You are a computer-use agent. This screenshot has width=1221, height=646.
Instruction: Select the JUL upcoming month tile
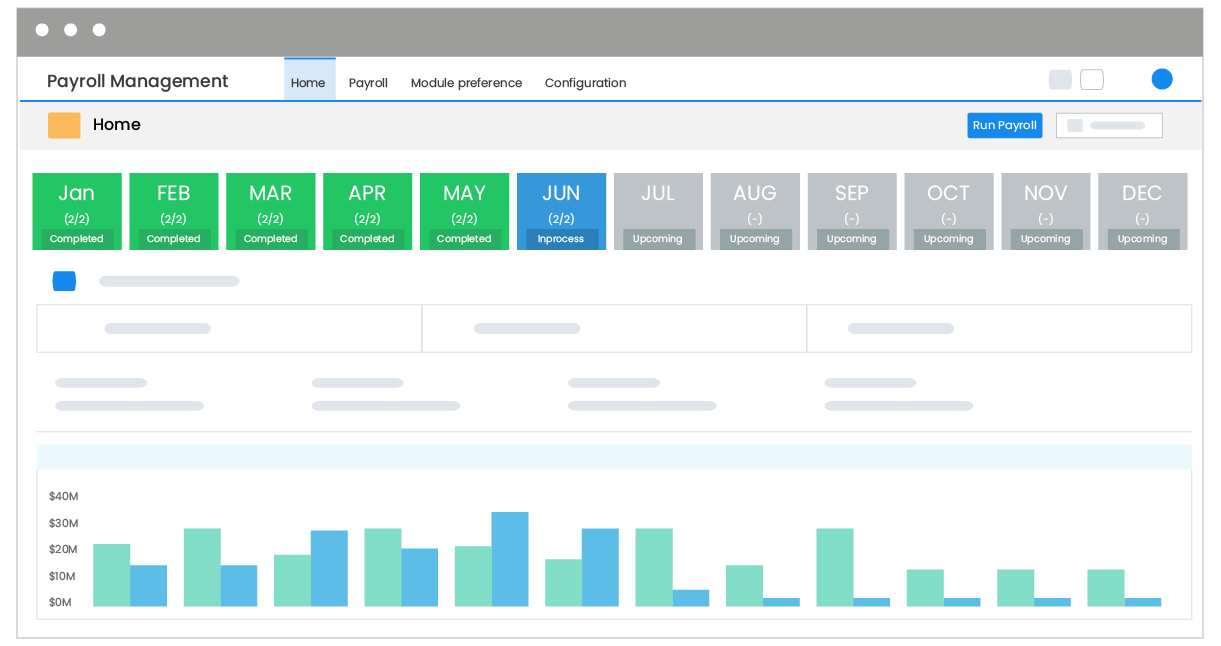pyautogui.click(x=658, y=211)
